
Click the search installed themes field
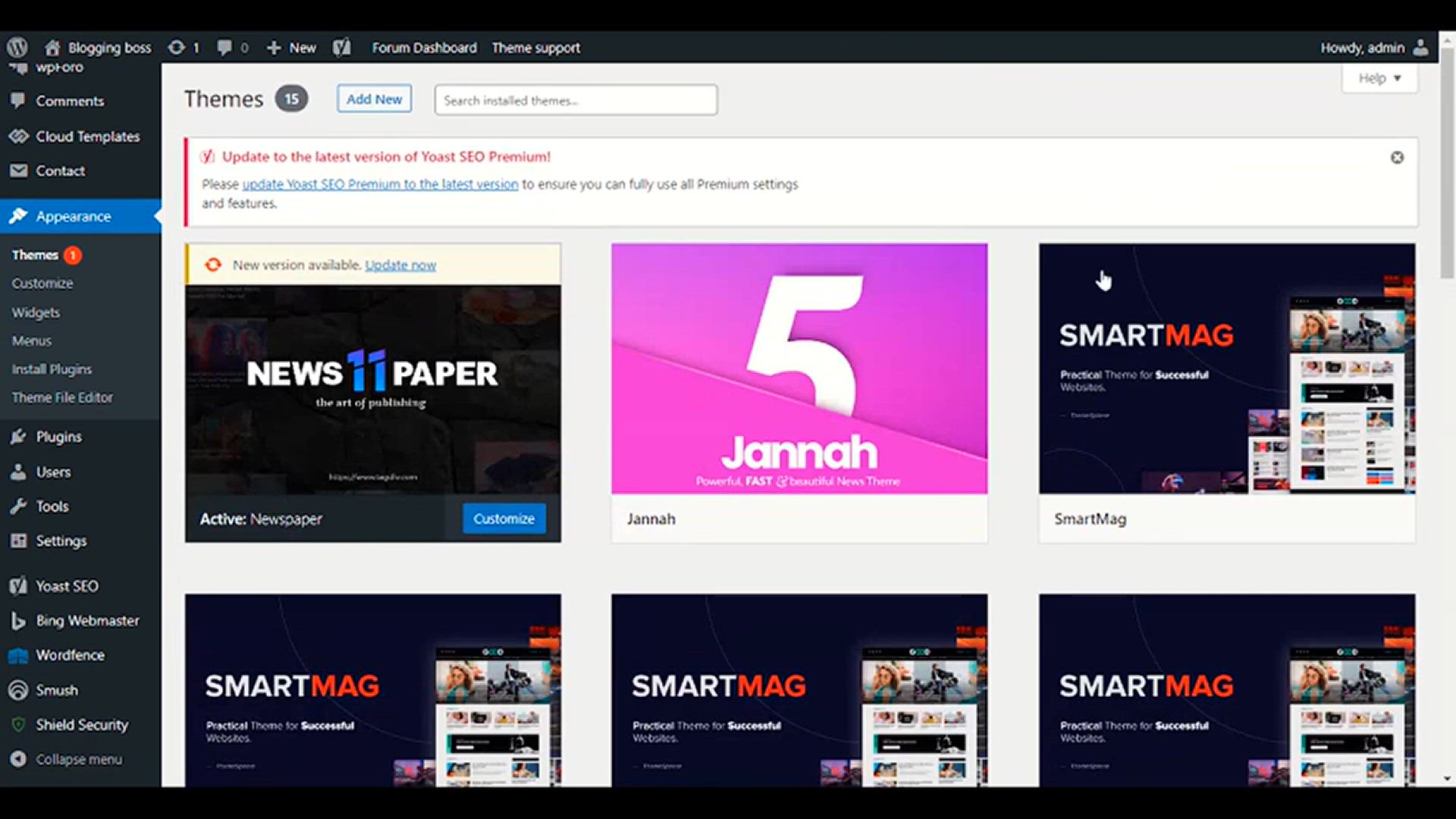[x=575, y=99]
